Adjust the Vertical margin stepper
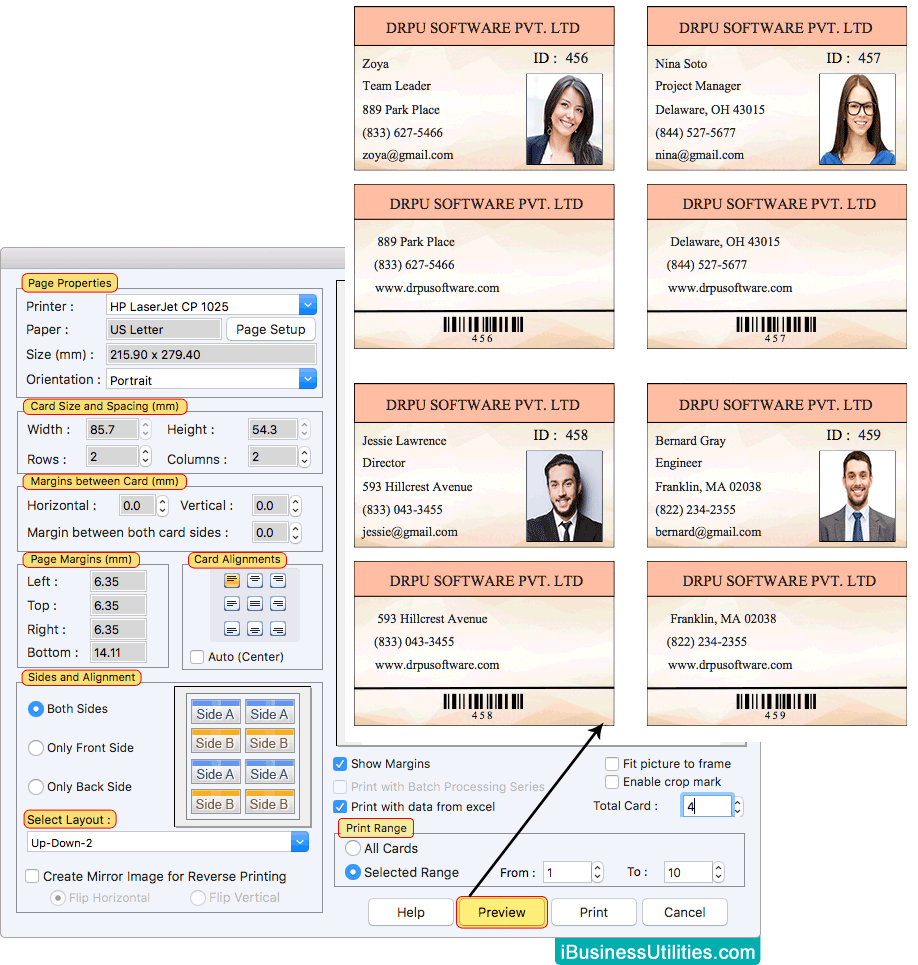 pos(296,505)
